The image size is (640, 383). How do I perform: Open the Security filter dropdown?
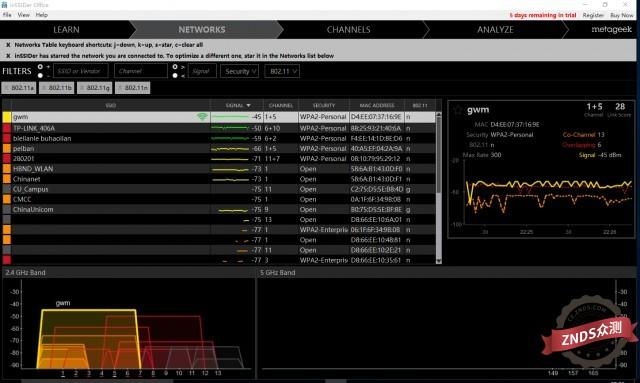click(240, 71)
